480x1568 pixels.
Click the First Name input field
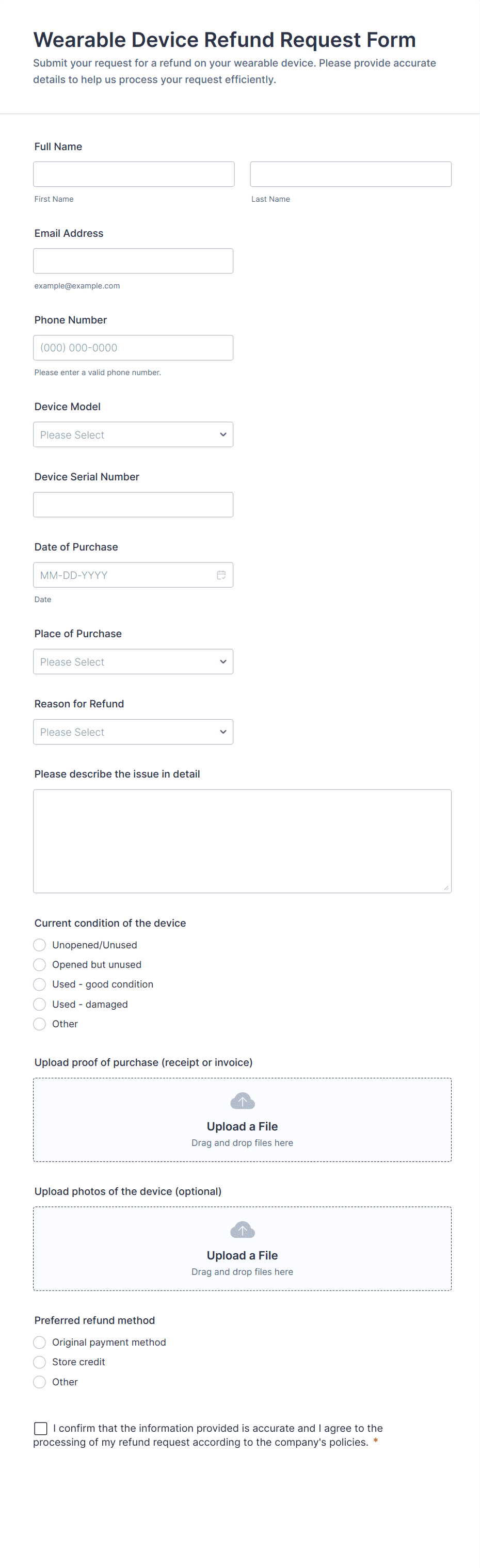[x=133, y=174]
